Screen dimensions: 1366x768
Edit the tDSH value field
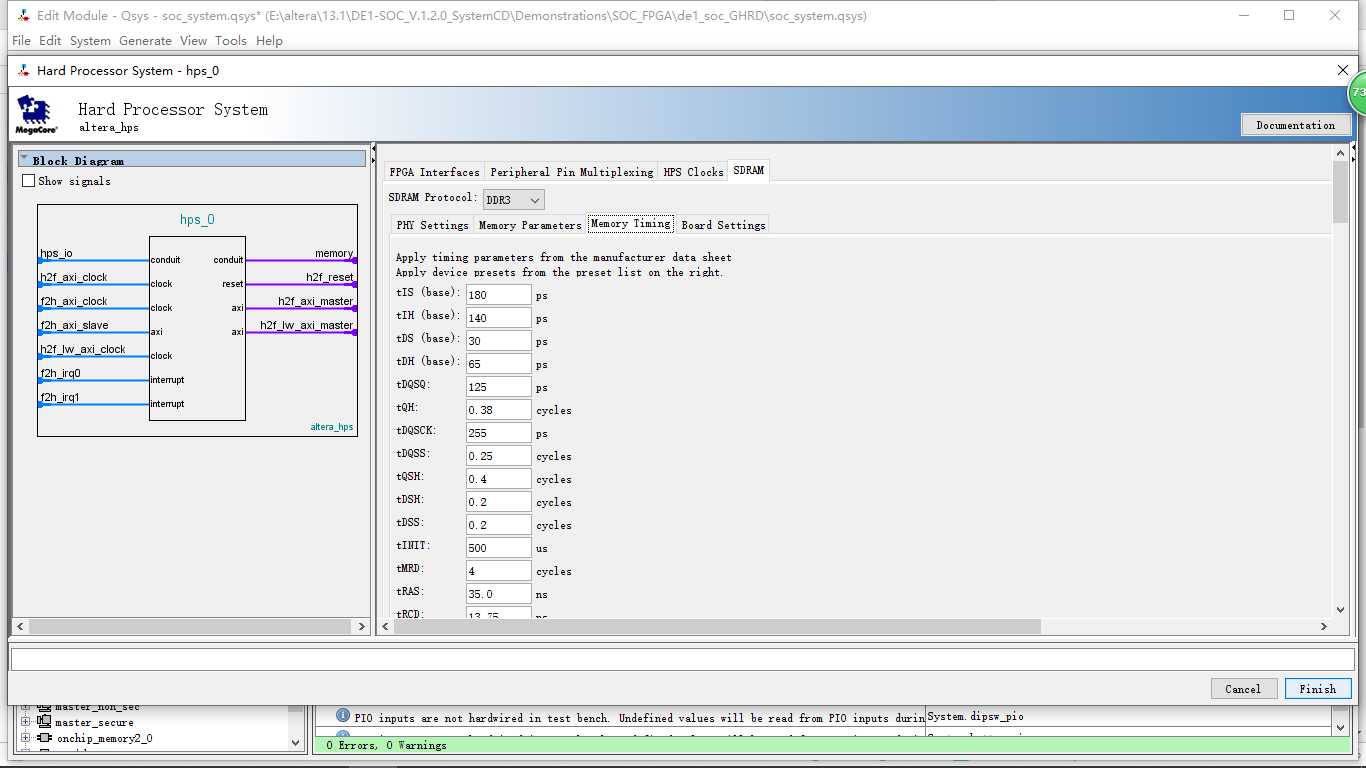click(498, 502)
